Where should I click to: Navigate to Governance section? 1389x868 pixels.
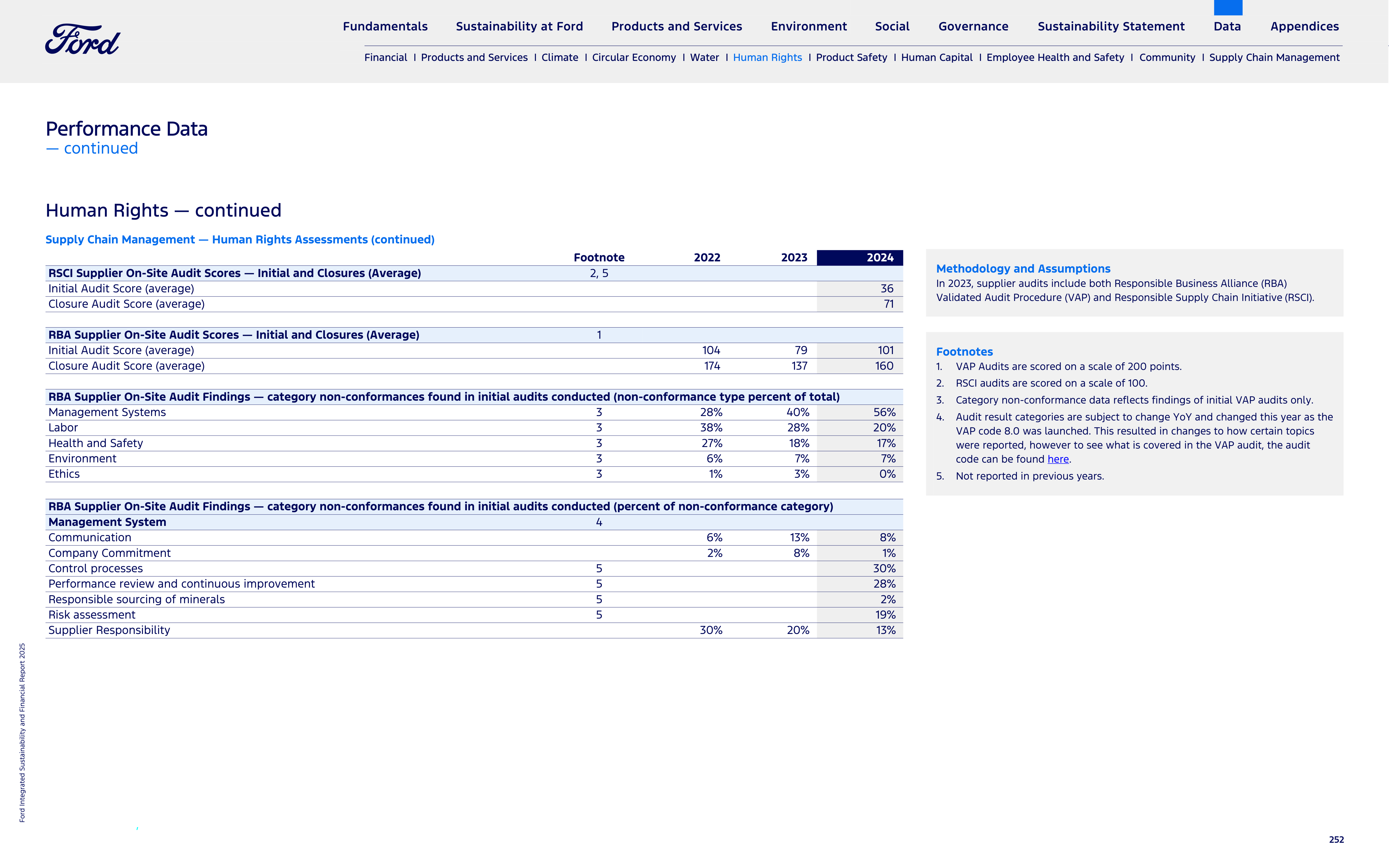point(973,26)
